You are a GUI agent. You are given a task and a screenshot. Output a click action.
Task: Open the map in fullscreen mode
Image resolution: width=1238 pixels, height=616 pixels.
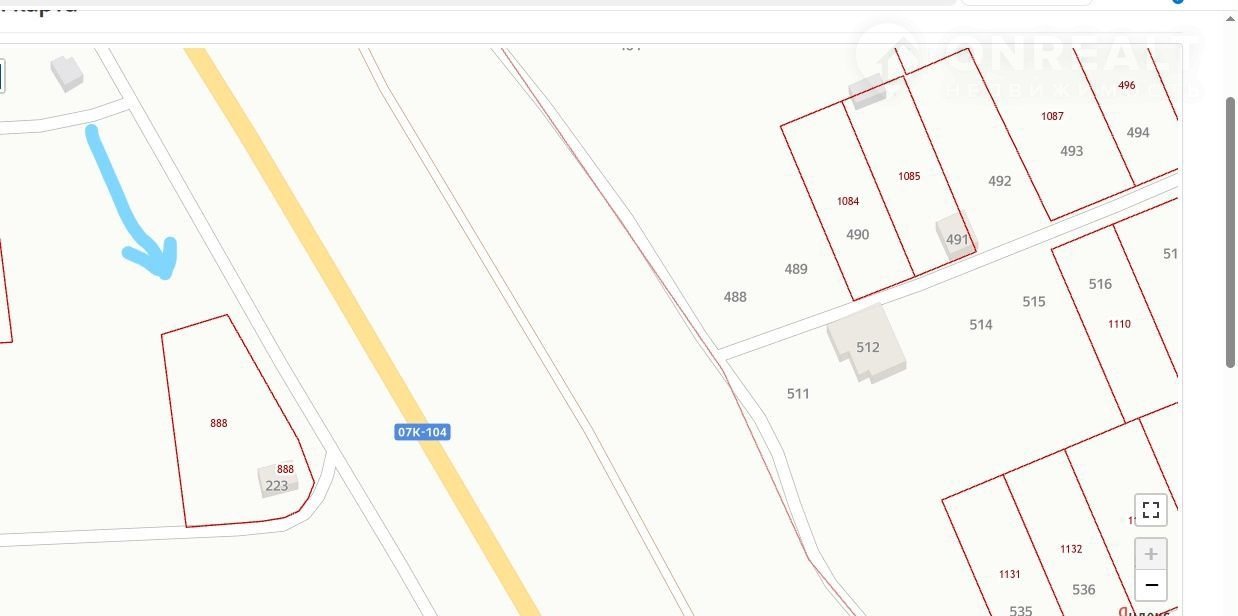pyautogui.click(x=1151, y=510)
